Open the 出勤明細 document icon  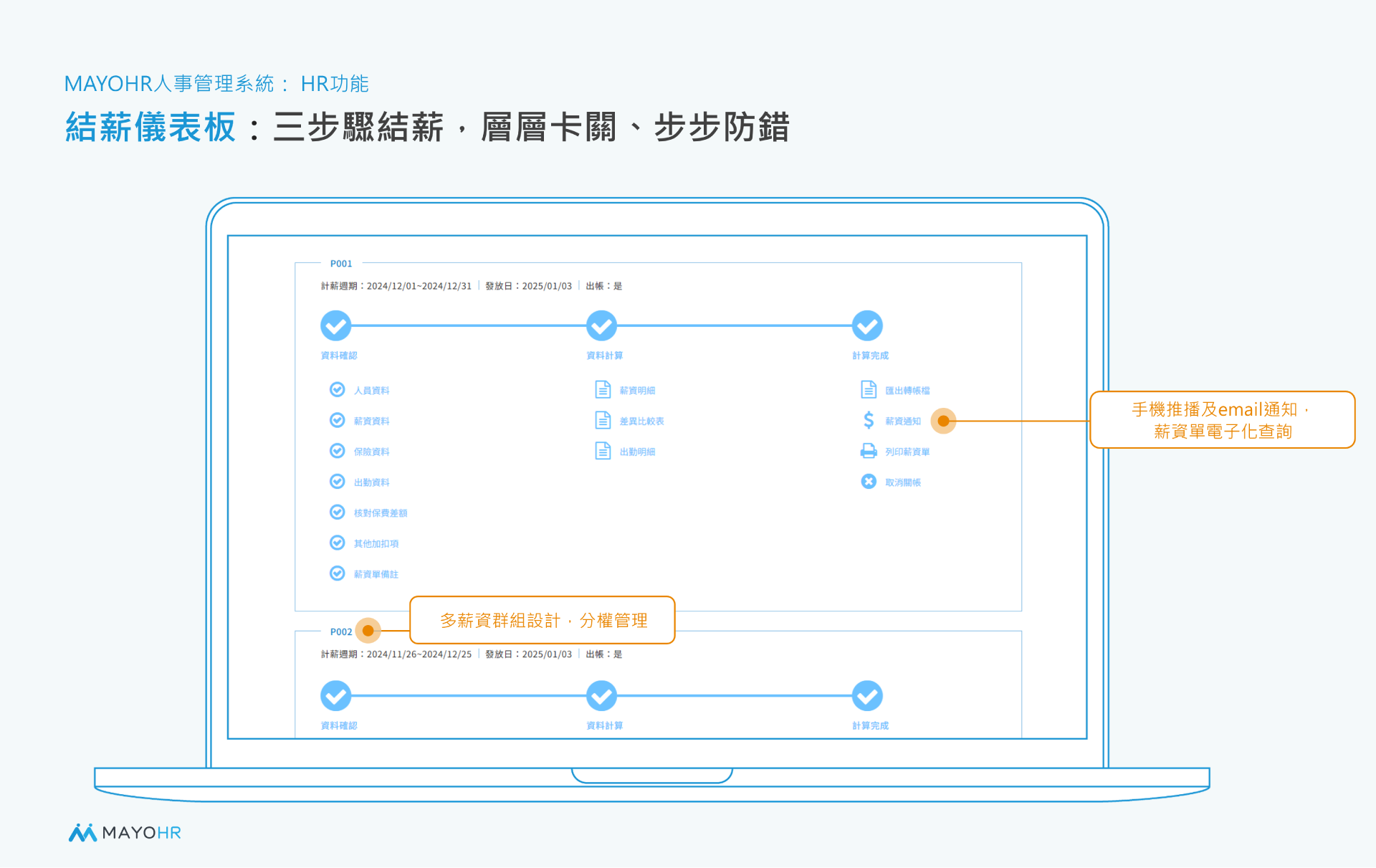603,451
